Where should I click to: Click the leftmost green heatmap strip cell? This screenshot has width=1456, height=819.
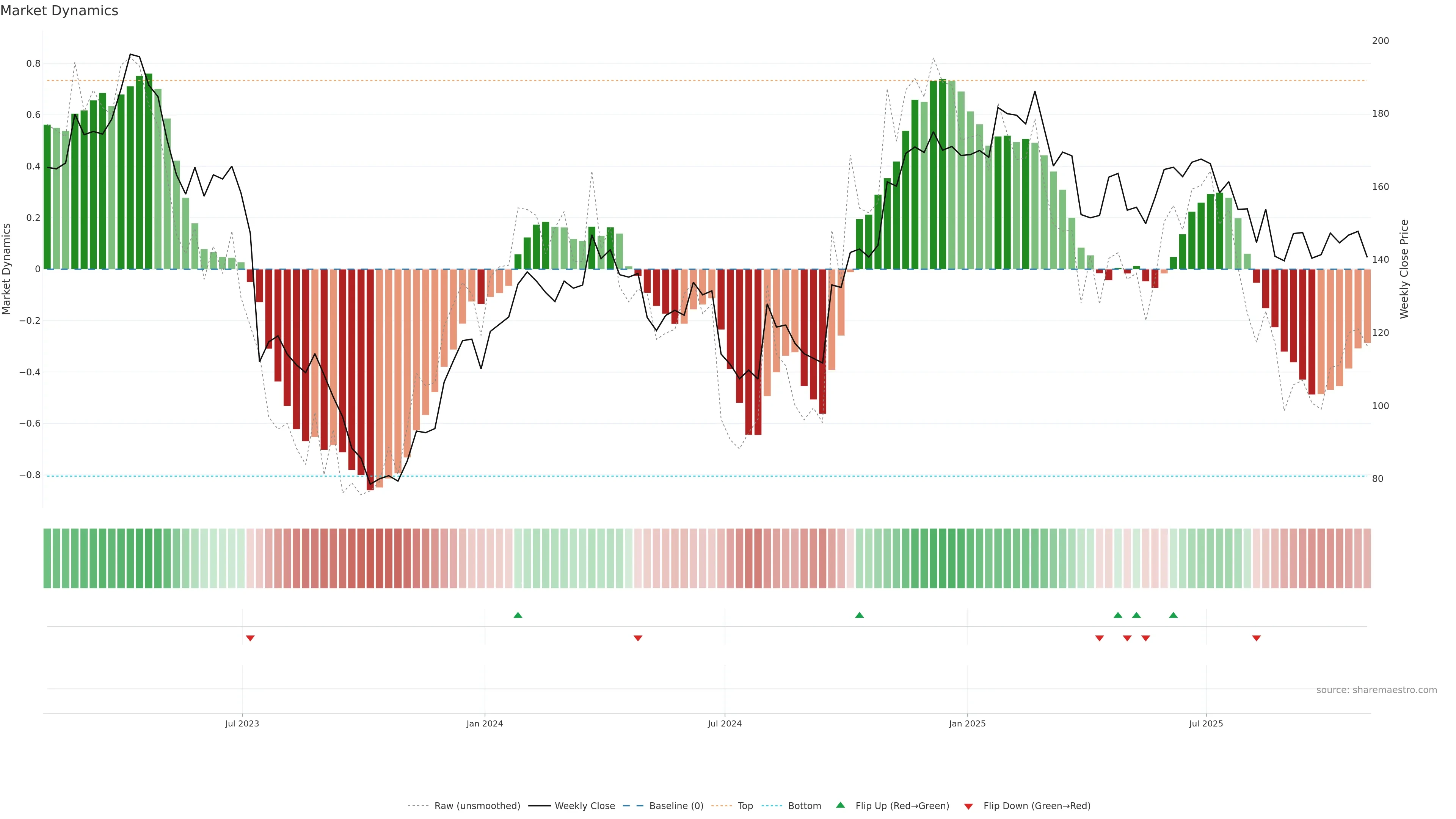(x=47, y=559)
